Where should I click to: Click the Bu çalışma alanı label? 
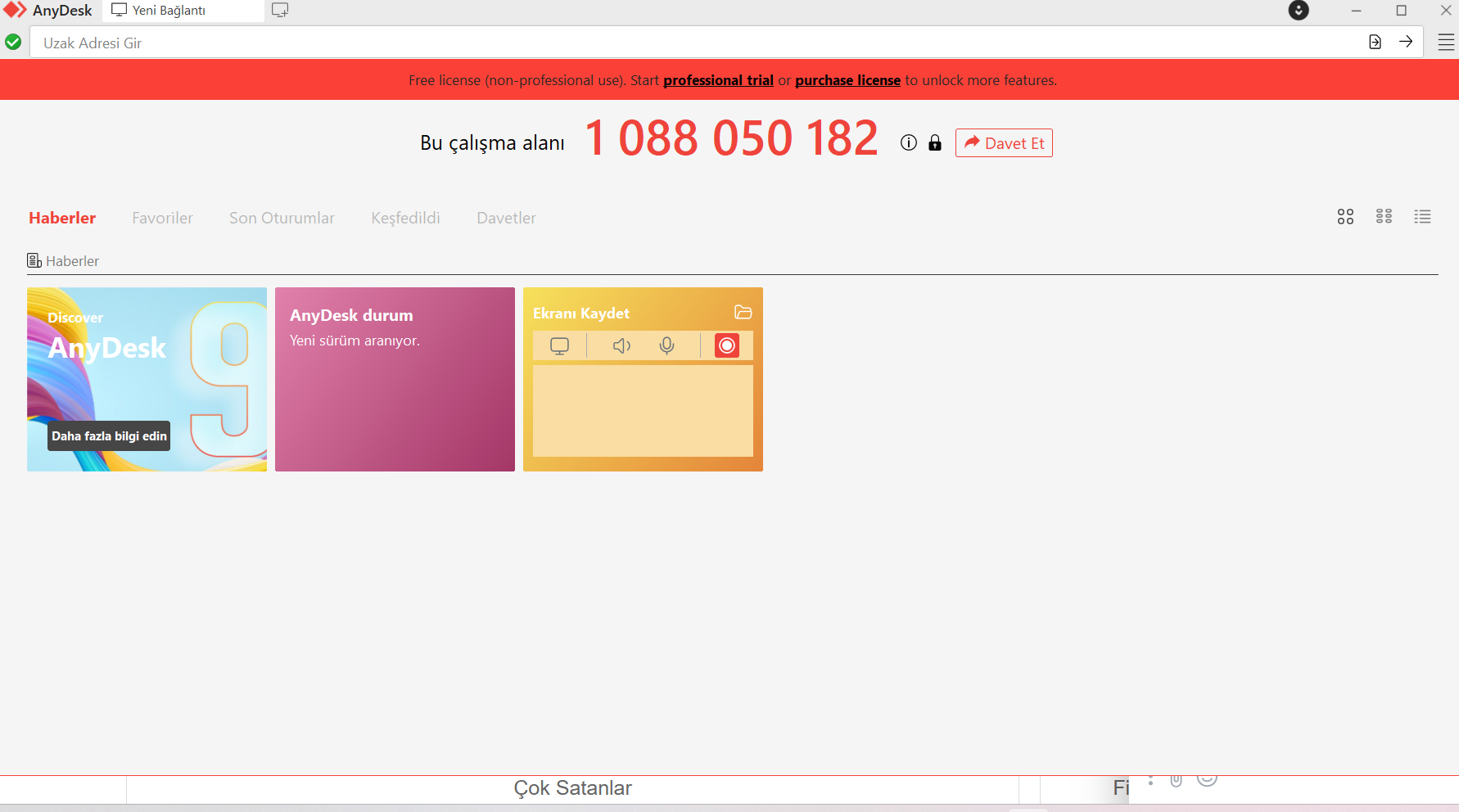[492, 143]
